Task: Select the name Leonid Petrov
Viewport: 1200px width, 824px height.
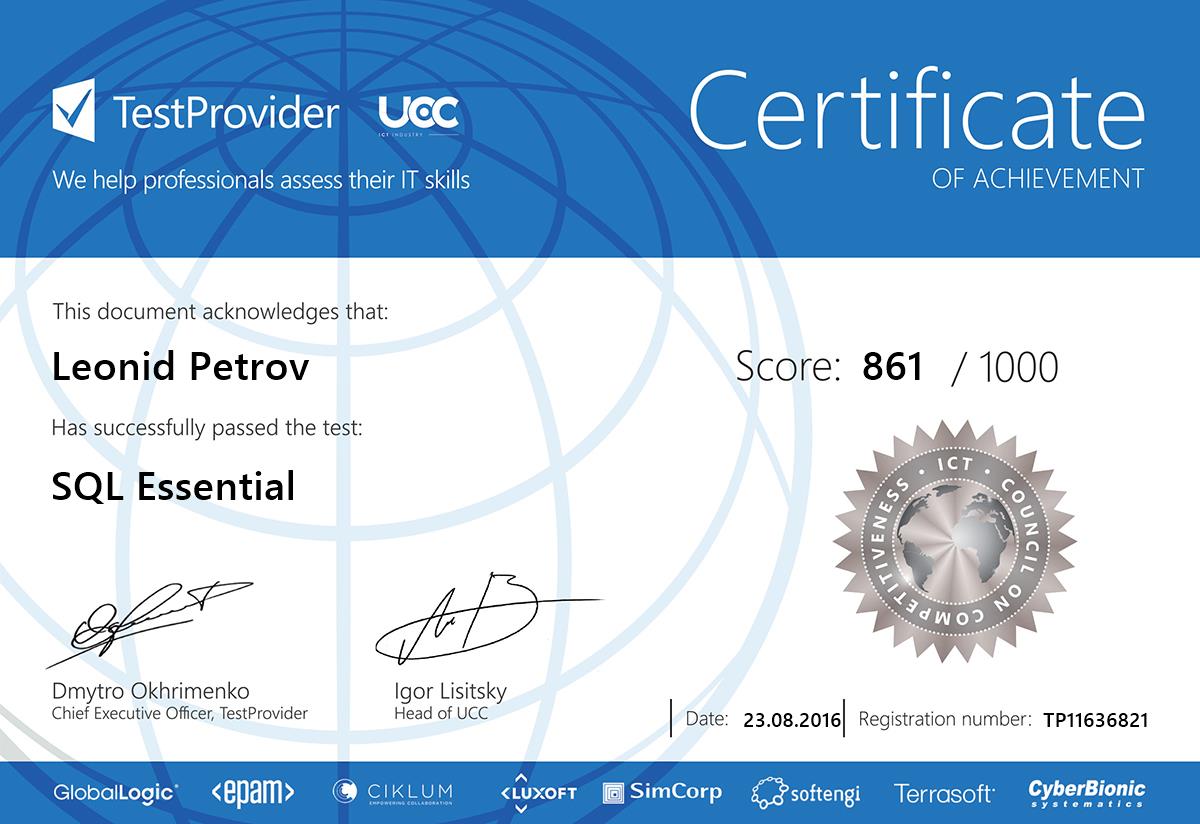Action: 180,367
